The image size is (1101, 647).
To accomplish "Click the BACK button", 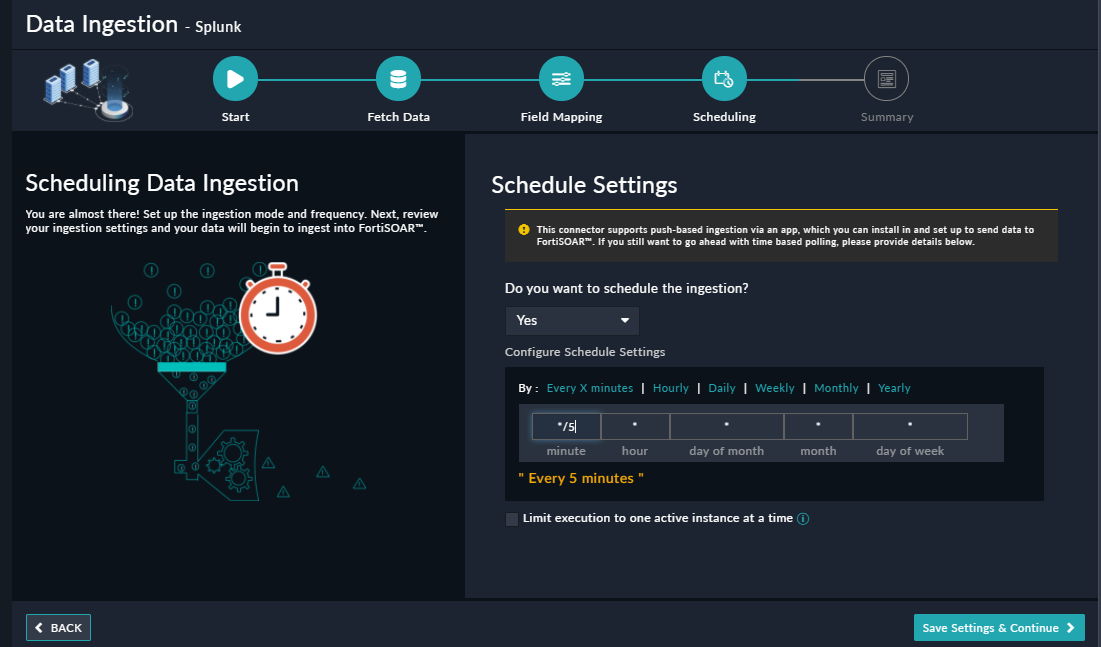I will 58,627.
